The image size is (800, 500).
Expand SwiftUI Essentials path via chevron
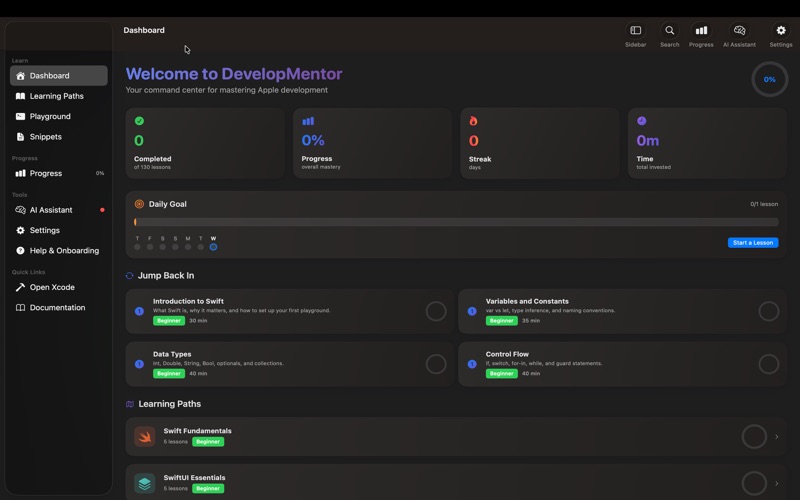(x=777, y=483)
